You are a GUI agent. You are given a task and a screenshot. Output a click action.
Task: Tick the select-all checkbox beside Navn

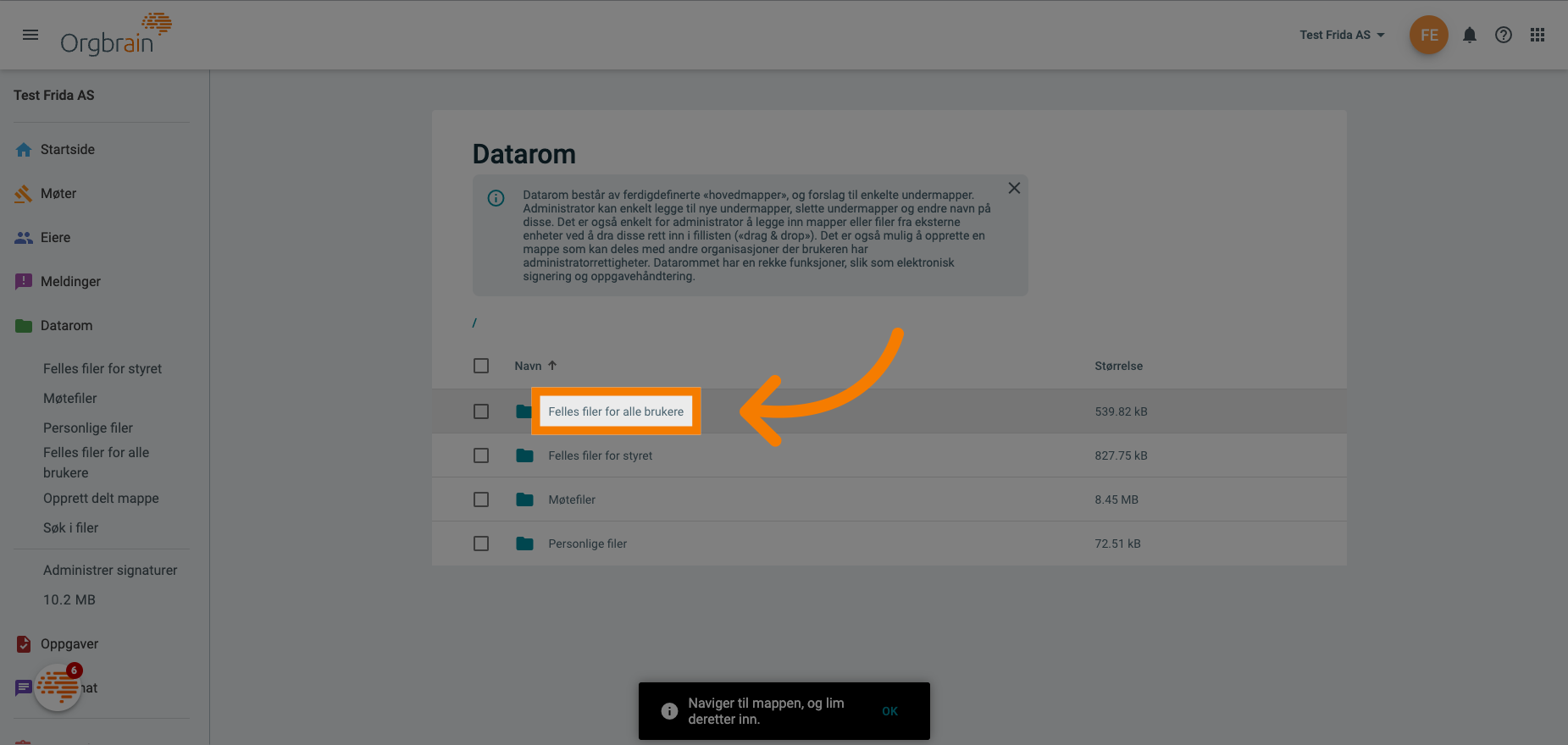pos(481,366)
